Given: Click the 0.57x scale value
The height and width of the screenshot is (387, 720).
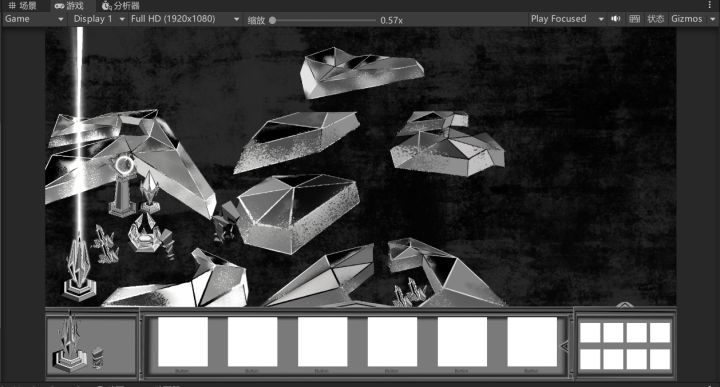Looking at the screenshot, I should click(x=391, y=20).
